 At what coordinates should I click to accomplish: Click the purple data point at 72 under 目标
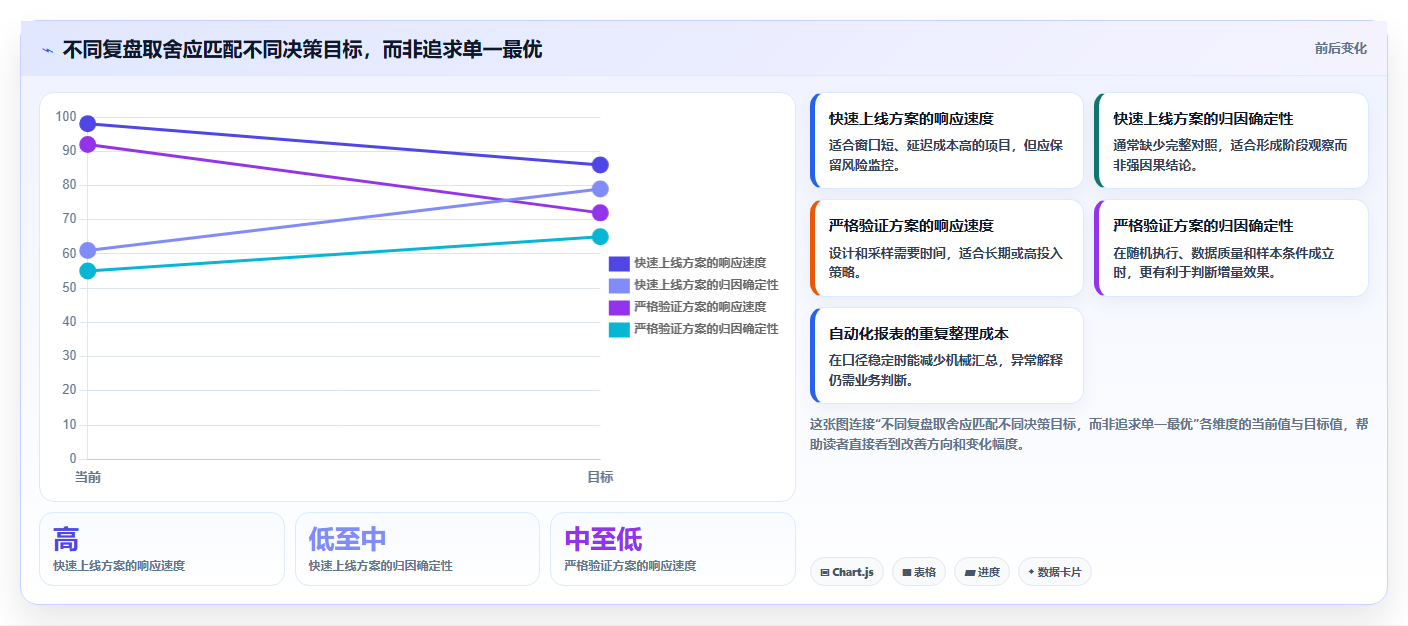600,213
